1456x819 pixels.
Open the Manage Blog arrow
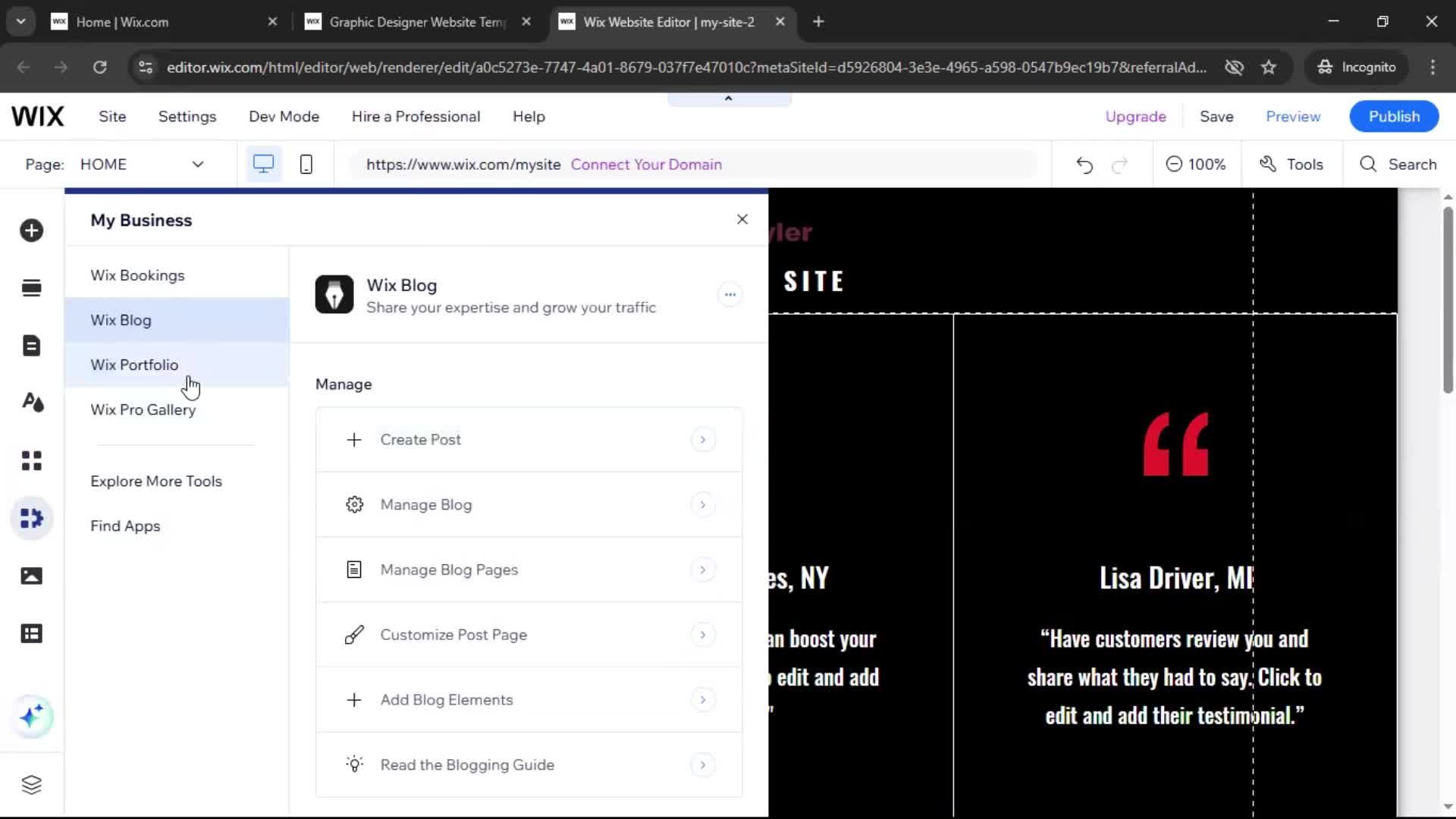[x=703, y=505]
